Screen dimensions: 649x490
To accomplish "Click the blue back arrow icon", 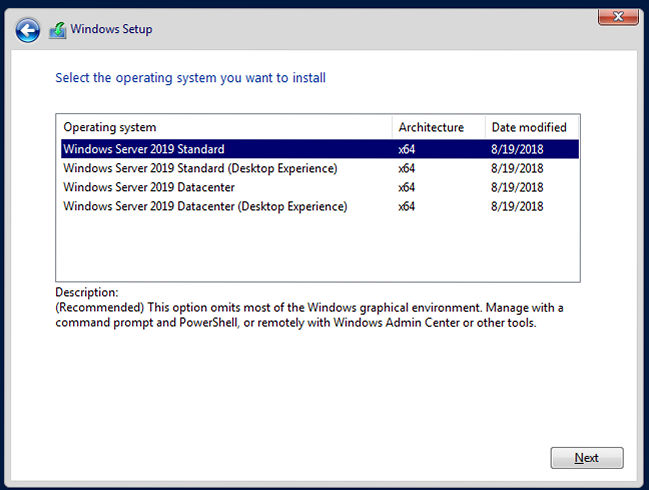I will click(x=29, y=30).
